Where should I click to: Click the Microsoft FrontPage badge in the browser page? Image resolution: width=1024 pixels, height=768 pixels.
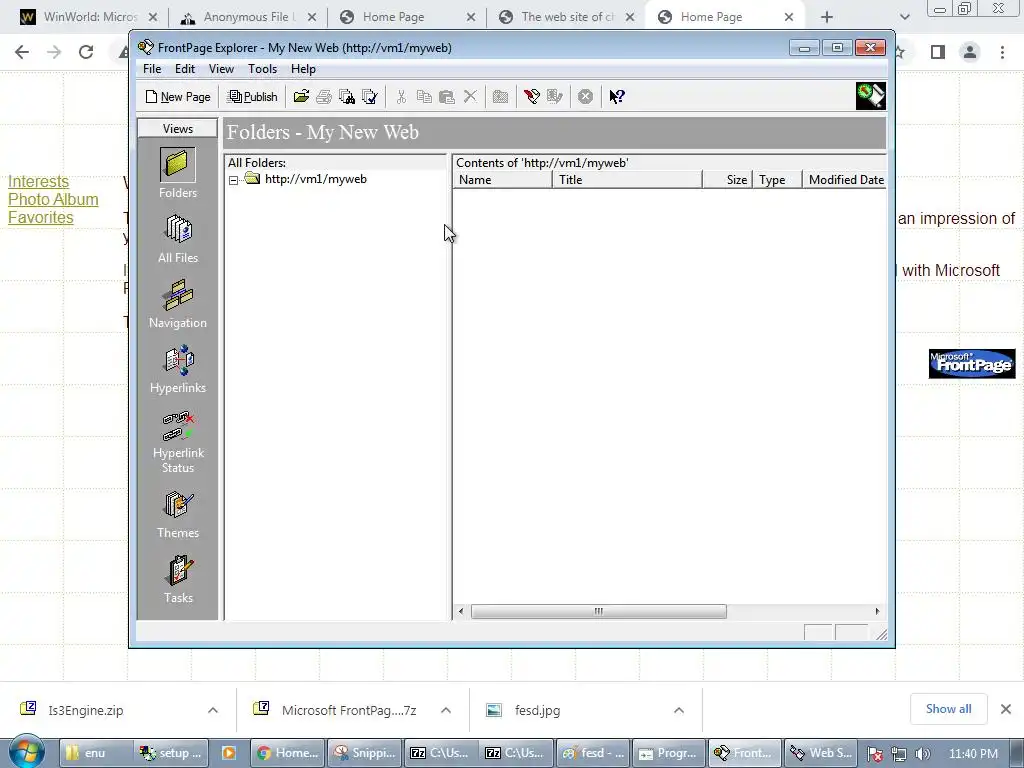click(x=972, y=364)
